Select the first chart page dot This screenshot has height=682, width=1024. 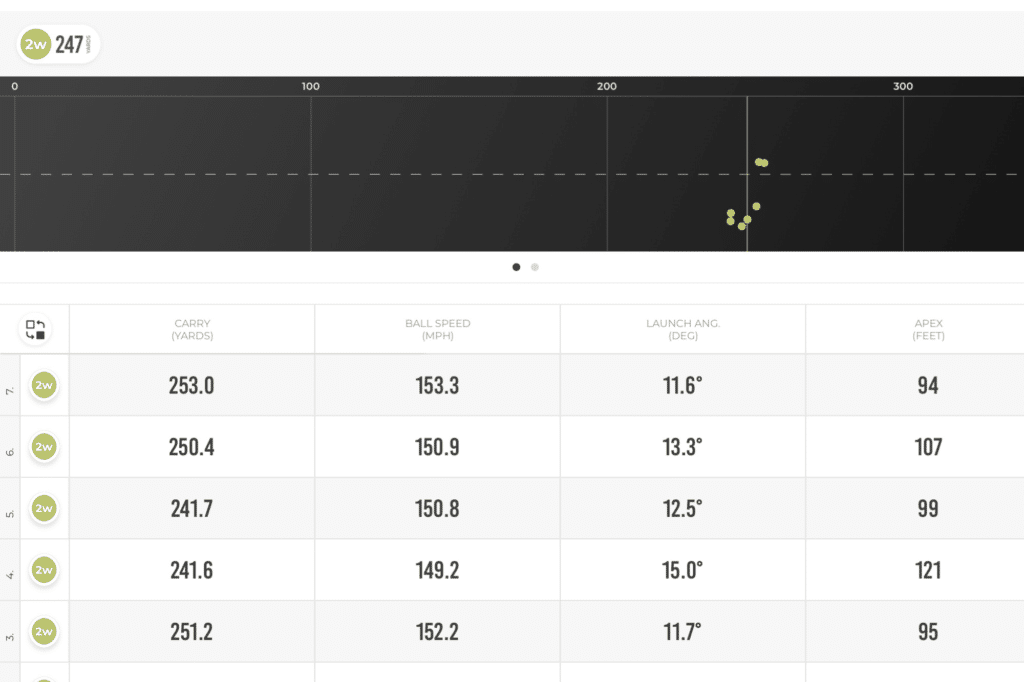516,267
